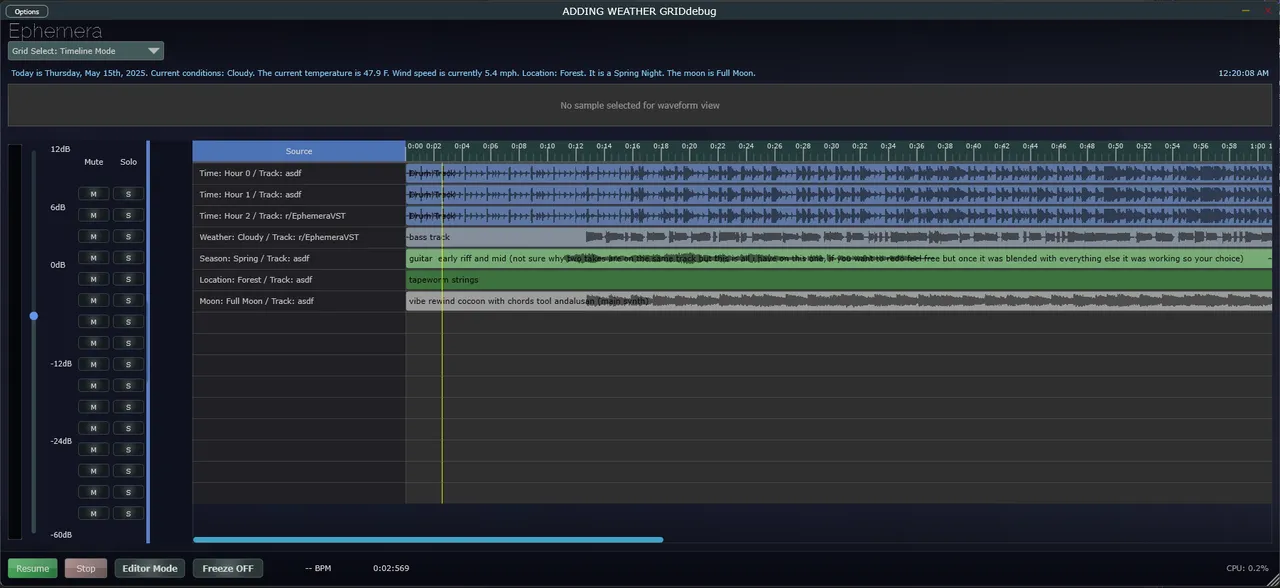This screenshot has height=588, width=1280.
Task: Open the Grid Select: Timeline Mode dropdown
Action: [84, 50]
